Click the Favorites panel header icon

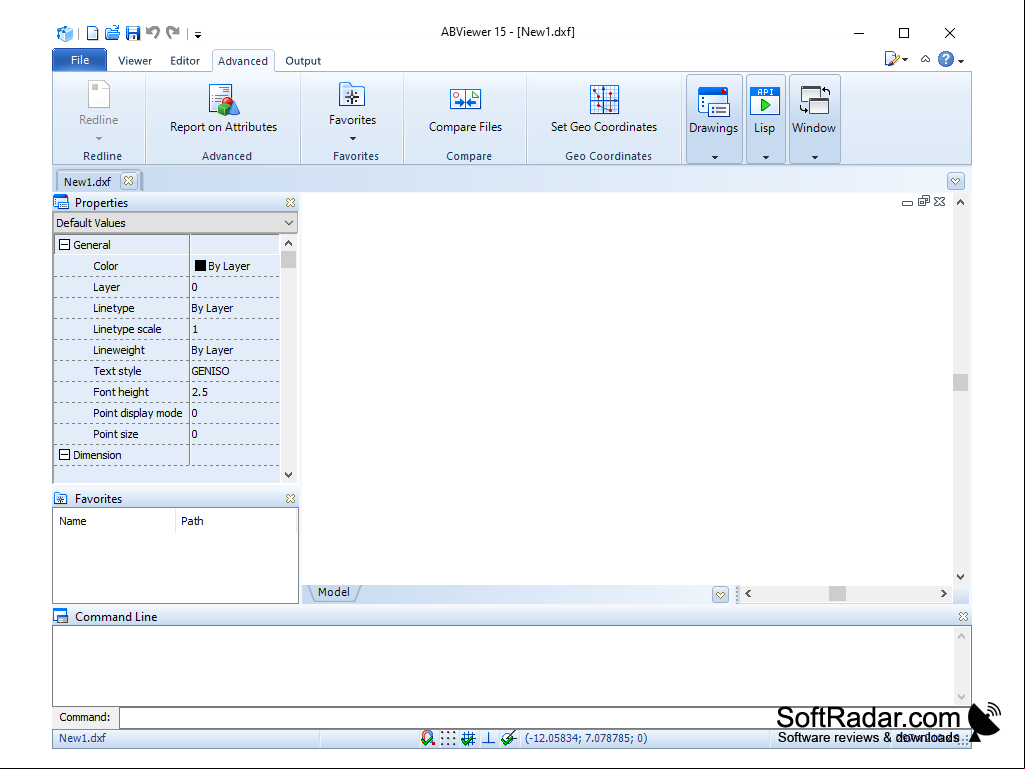tap(61, 498)
